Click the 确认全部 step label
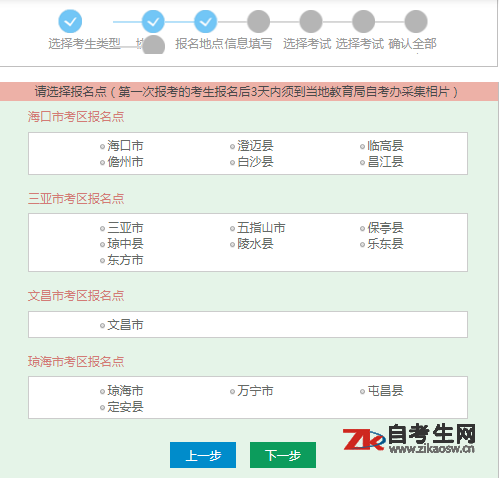Image resolution: width=499 pixels, height=478 pixels. 413,44
